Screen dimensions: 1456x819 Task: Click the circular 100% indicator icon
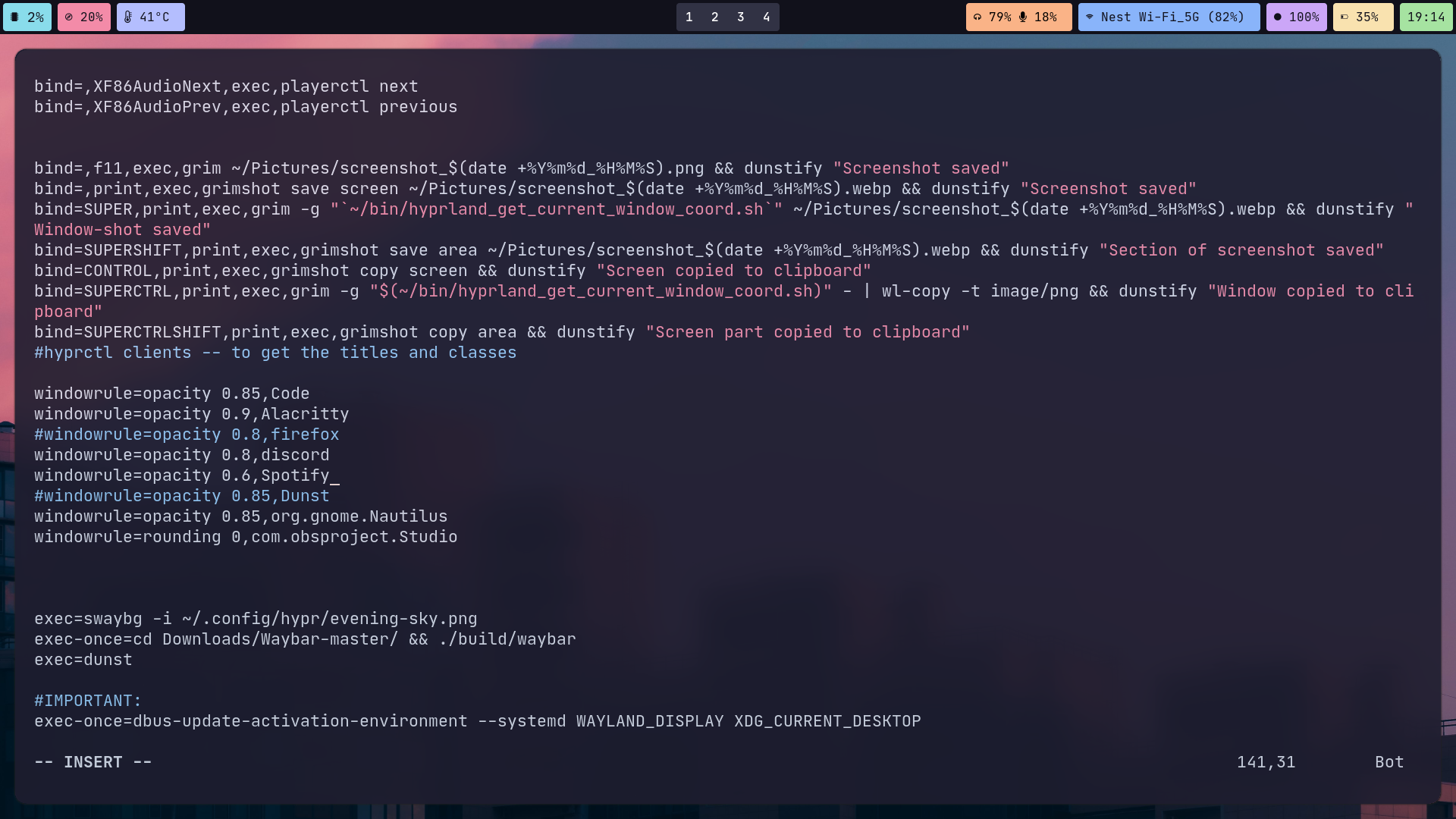[1278, 16]
